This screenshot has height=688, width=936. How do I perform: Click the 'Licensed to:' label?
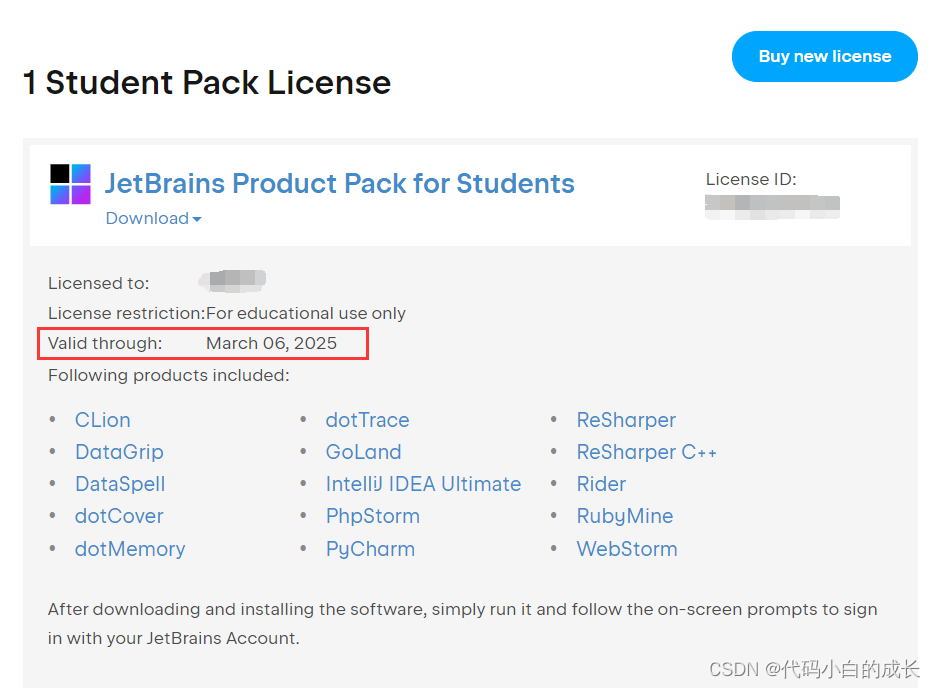tap(98, 283)
